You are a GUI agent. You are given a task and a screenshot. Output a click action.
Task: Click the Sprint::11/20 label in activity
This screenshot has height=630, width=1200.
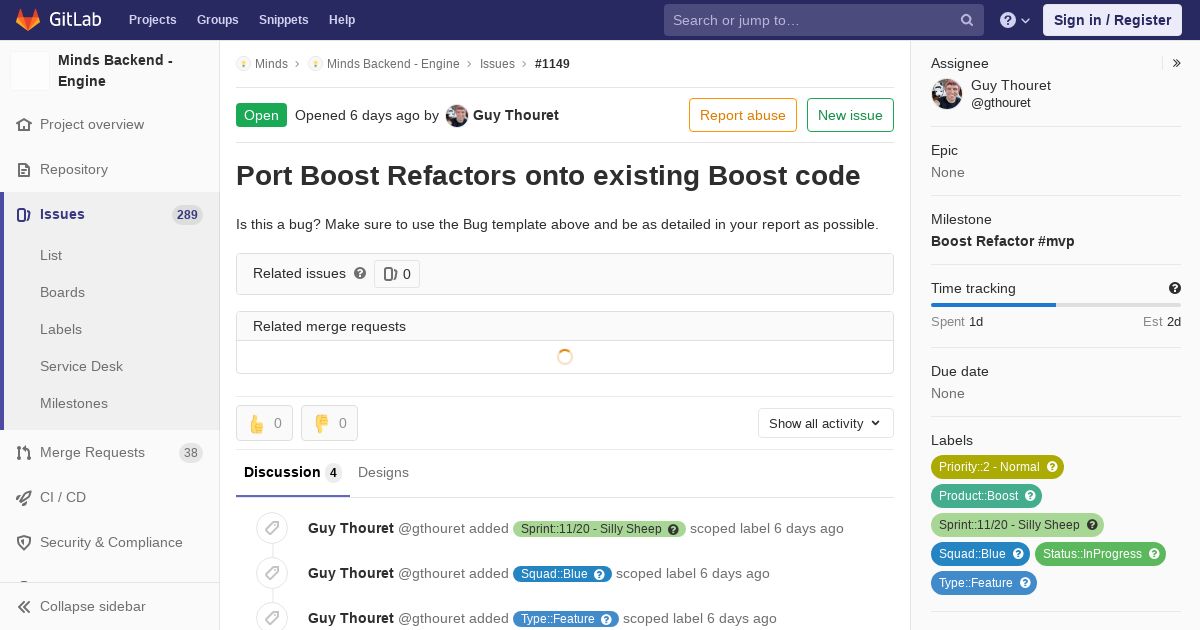point(599,529)
